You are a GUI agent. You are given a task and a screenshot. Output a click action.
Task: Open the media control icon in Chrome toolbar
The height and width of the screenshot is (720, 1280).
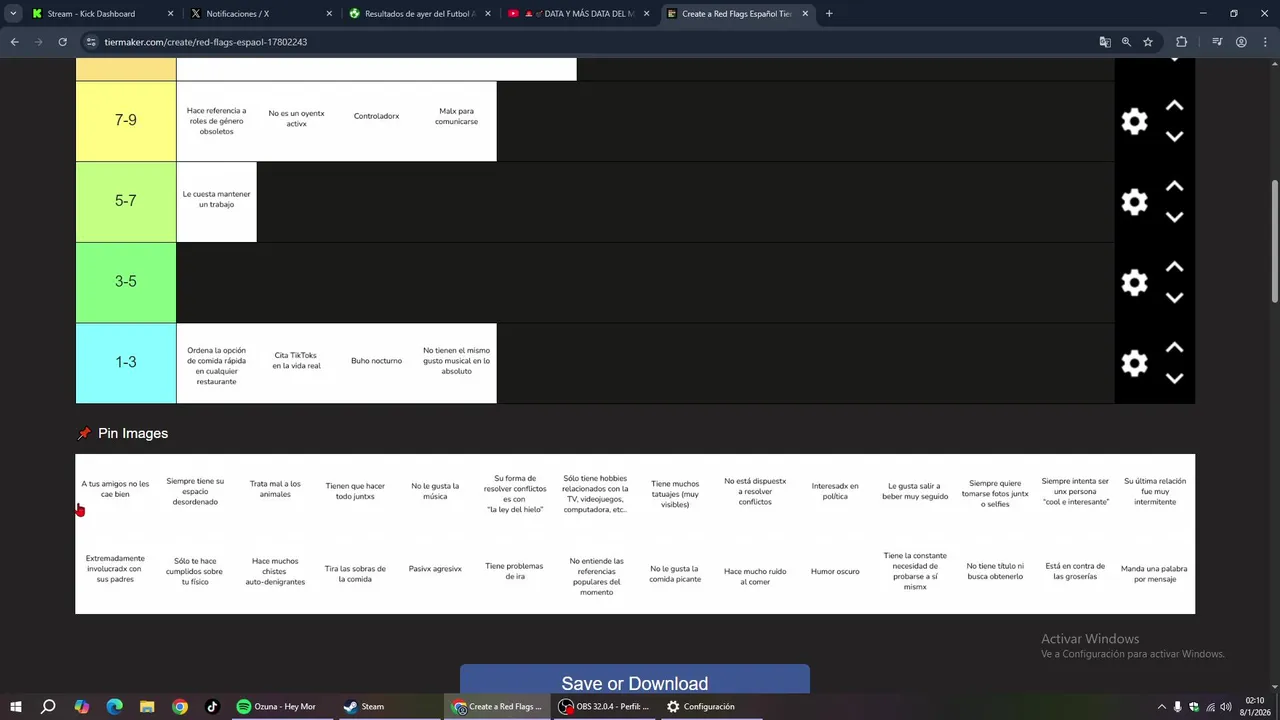(x=1217, y=42)
